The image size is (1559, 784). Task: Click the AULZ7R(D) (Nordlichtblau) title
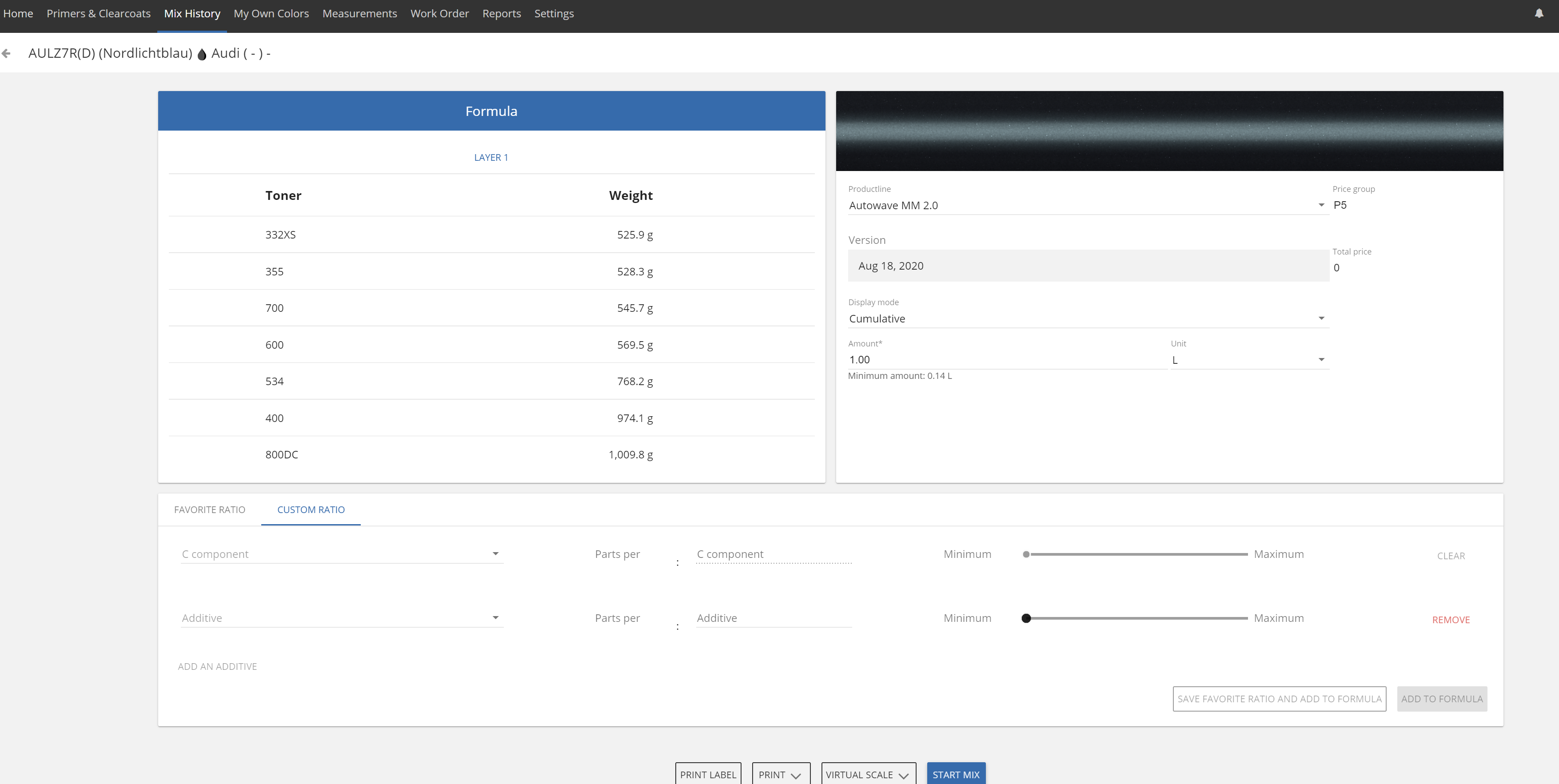[x=110, y=53]
